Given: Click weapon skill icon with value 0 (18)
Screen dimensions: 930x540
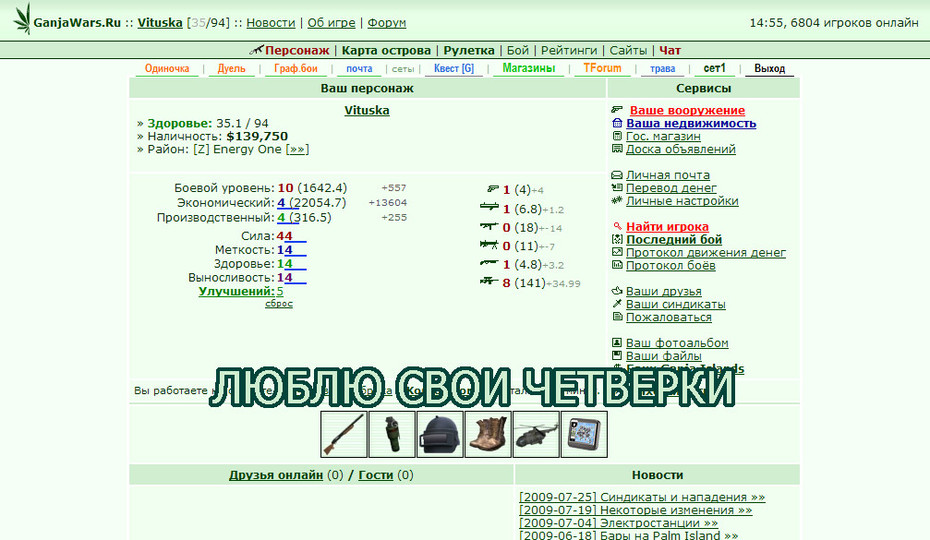Looking at the screenshot, I should pos(489,226).
